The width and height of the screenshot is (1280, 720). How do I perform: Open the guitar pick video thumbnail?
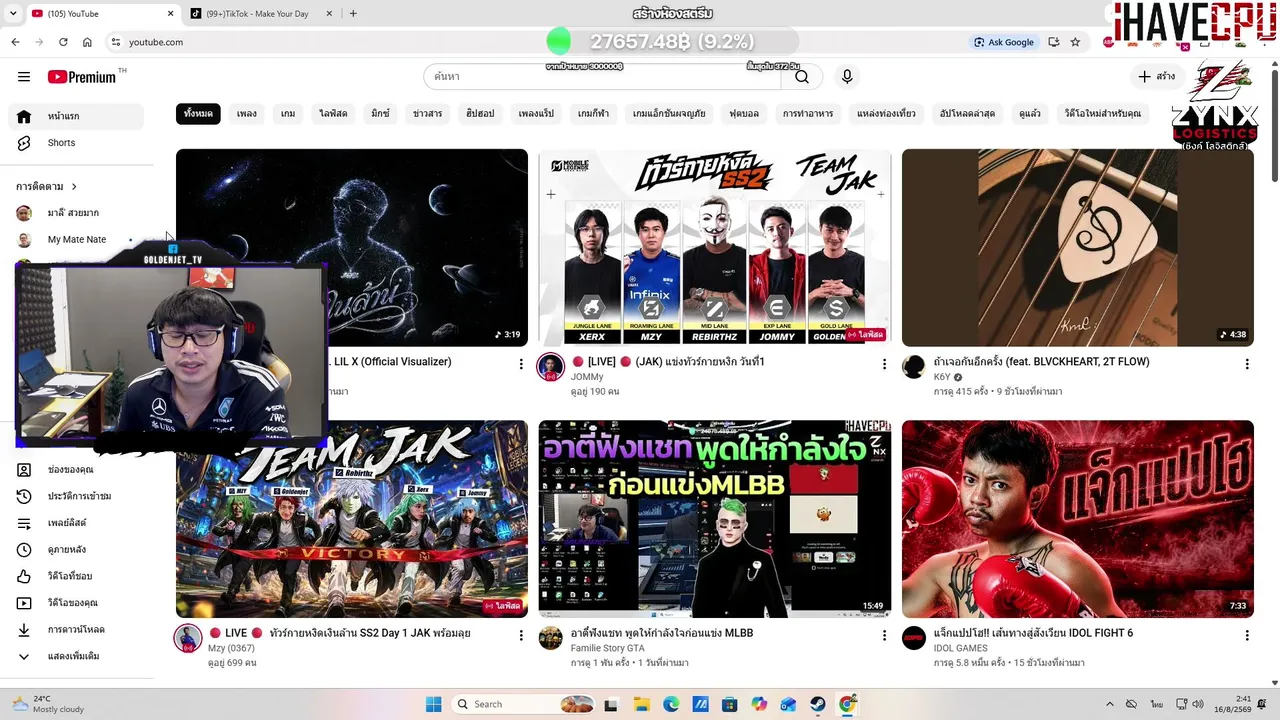(x=1078, y=247)
